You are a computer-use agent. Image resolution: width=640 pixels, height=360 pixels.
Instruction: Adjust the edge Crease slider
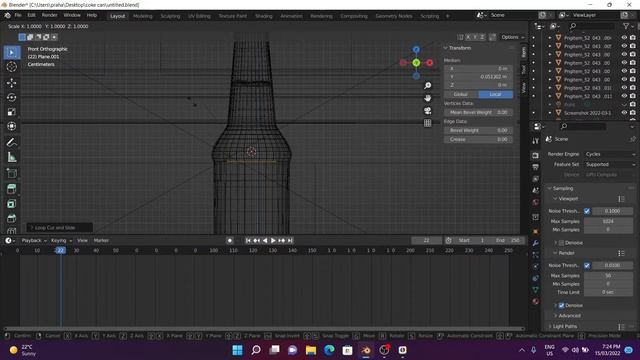click(x=478, y=139)
